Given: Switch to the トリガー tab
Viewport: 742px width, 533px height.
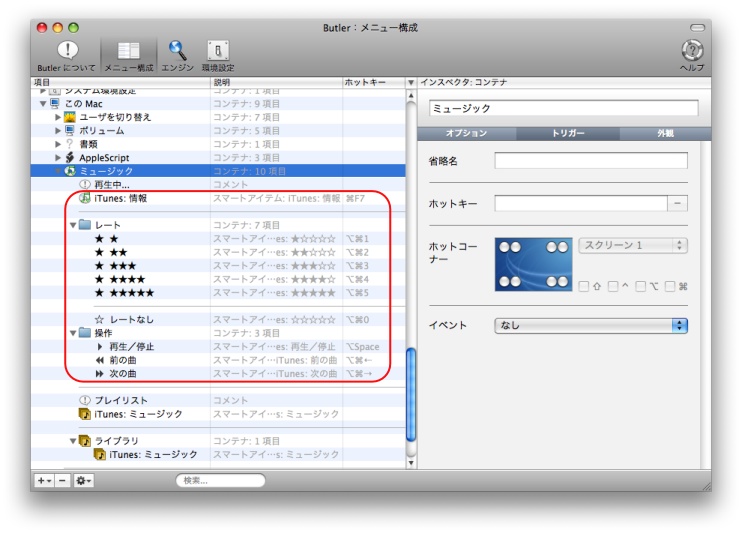Looking at the screenshot, I should click(568, 133).
